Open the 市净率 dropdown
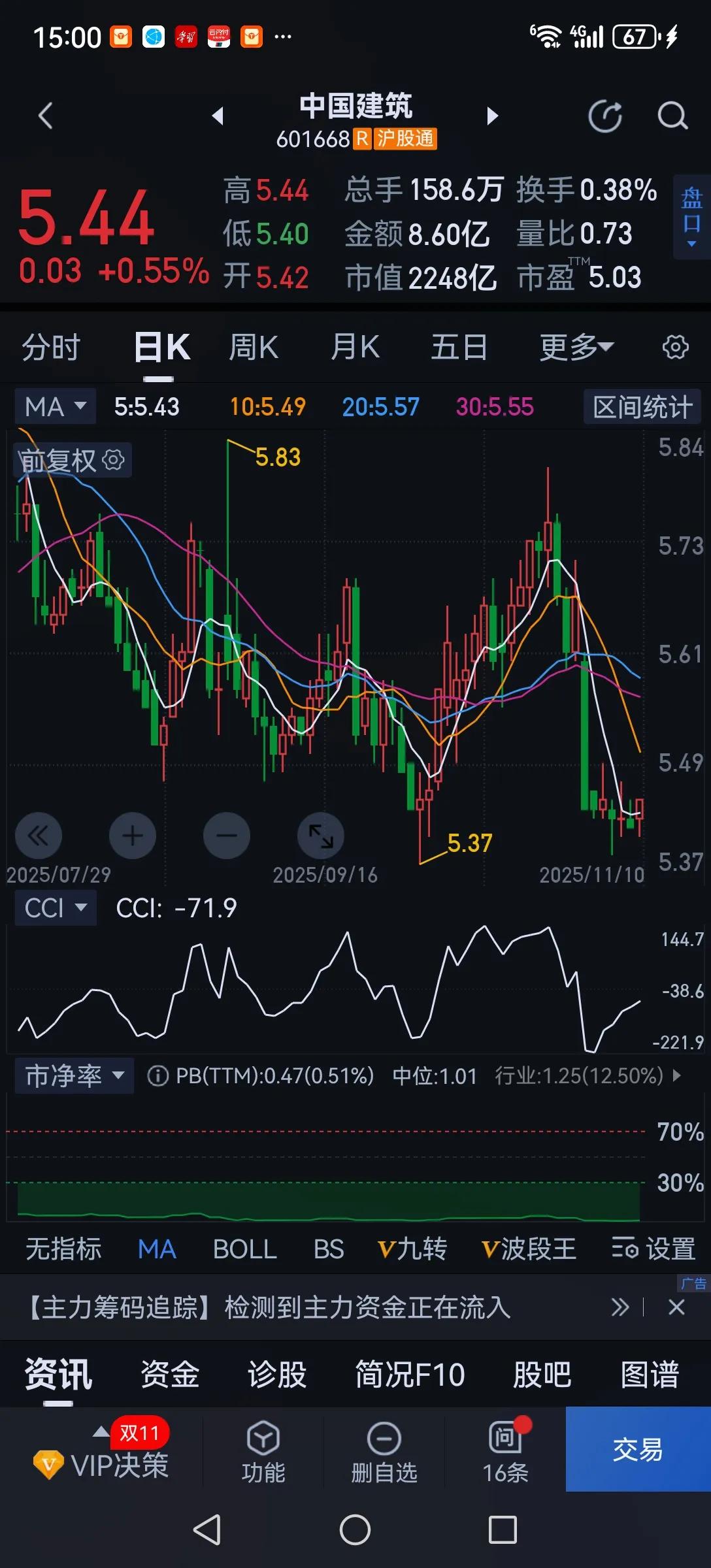Viewport: 711px width, 1568px height. 74,1075
